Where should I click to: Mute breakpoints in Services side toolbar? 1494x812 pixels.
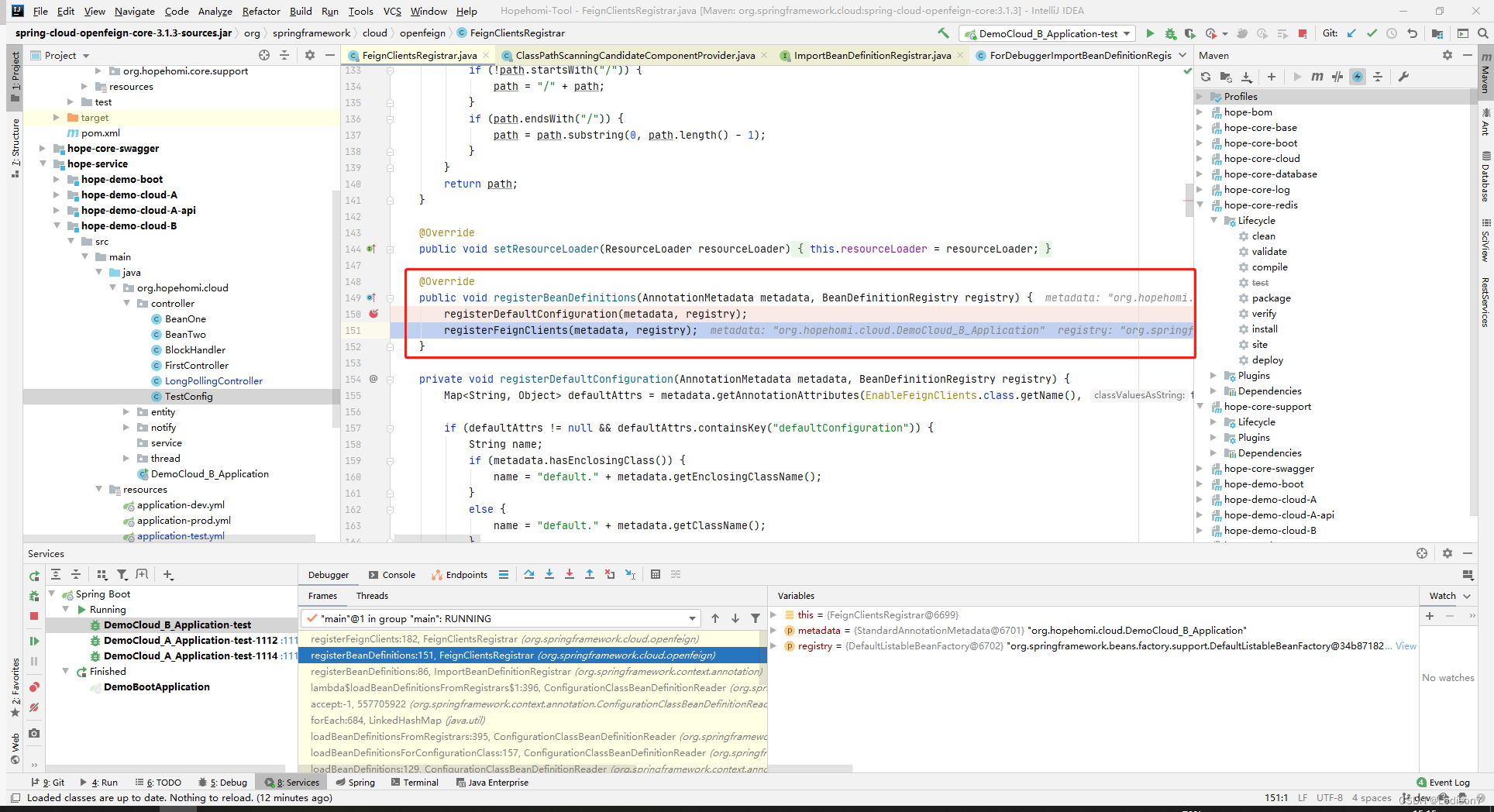tap(34, 707)
